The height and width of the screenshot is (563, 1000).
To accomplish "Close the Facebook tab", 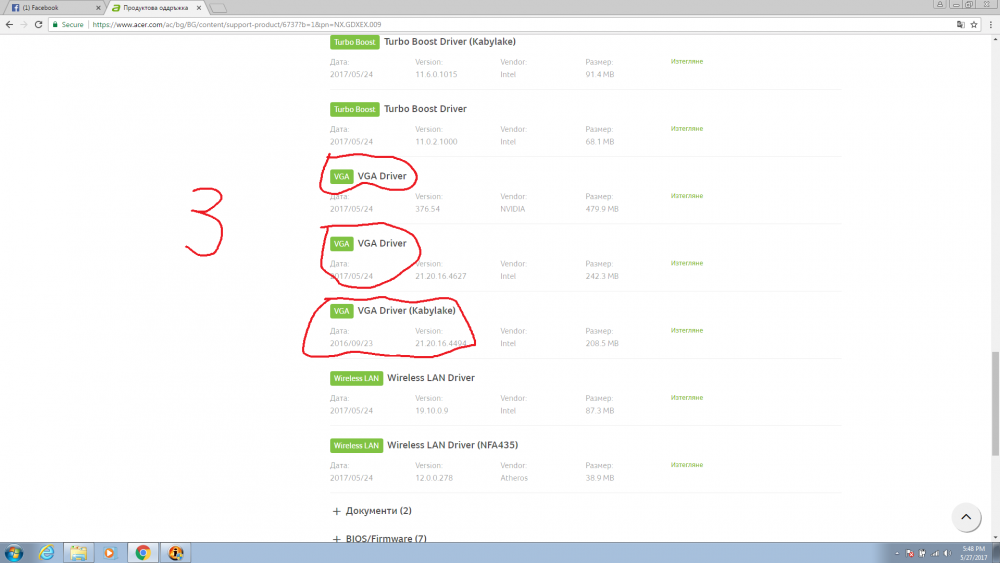I will [x=98, y=8].
